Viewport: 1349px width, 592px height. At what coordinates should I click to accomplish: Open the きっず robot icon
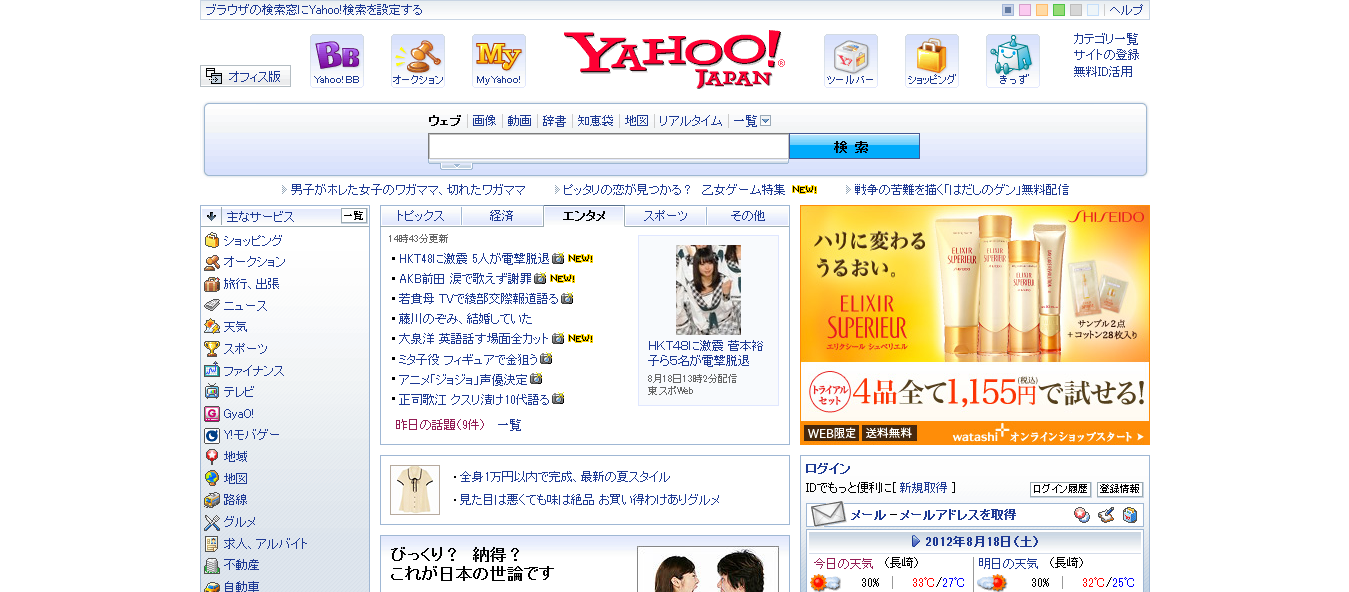(1013, 61)
